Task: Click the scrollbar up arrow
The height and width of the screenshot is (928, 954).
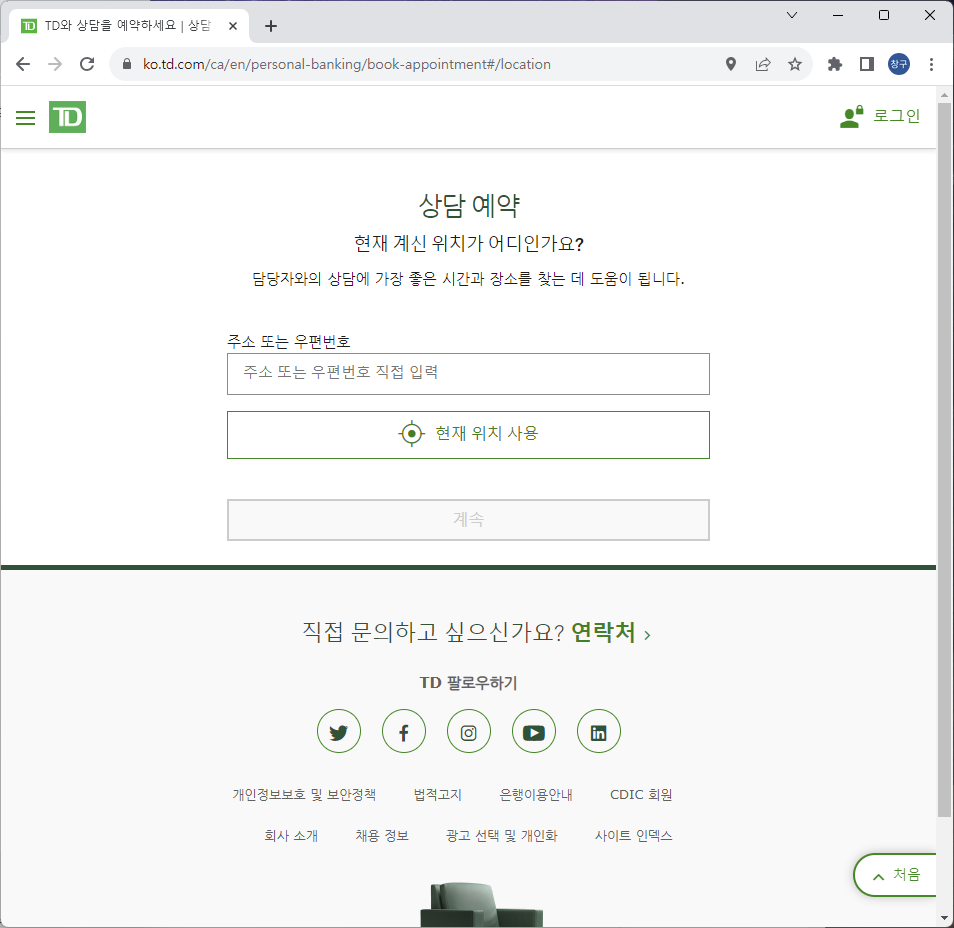Action: (944, 95)
